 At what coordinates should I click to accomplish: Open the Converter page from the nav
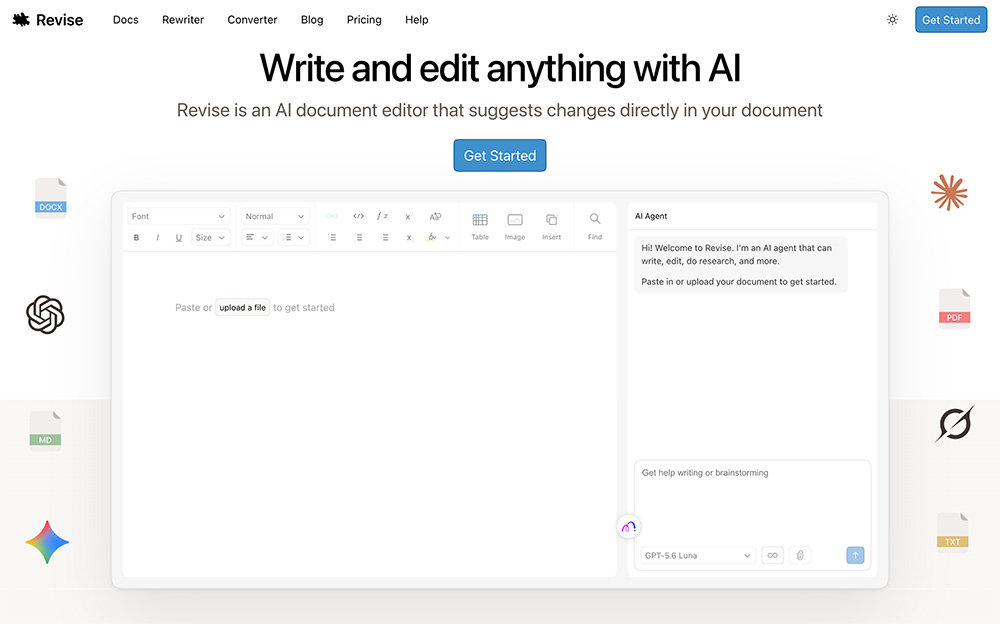point(253,20)
